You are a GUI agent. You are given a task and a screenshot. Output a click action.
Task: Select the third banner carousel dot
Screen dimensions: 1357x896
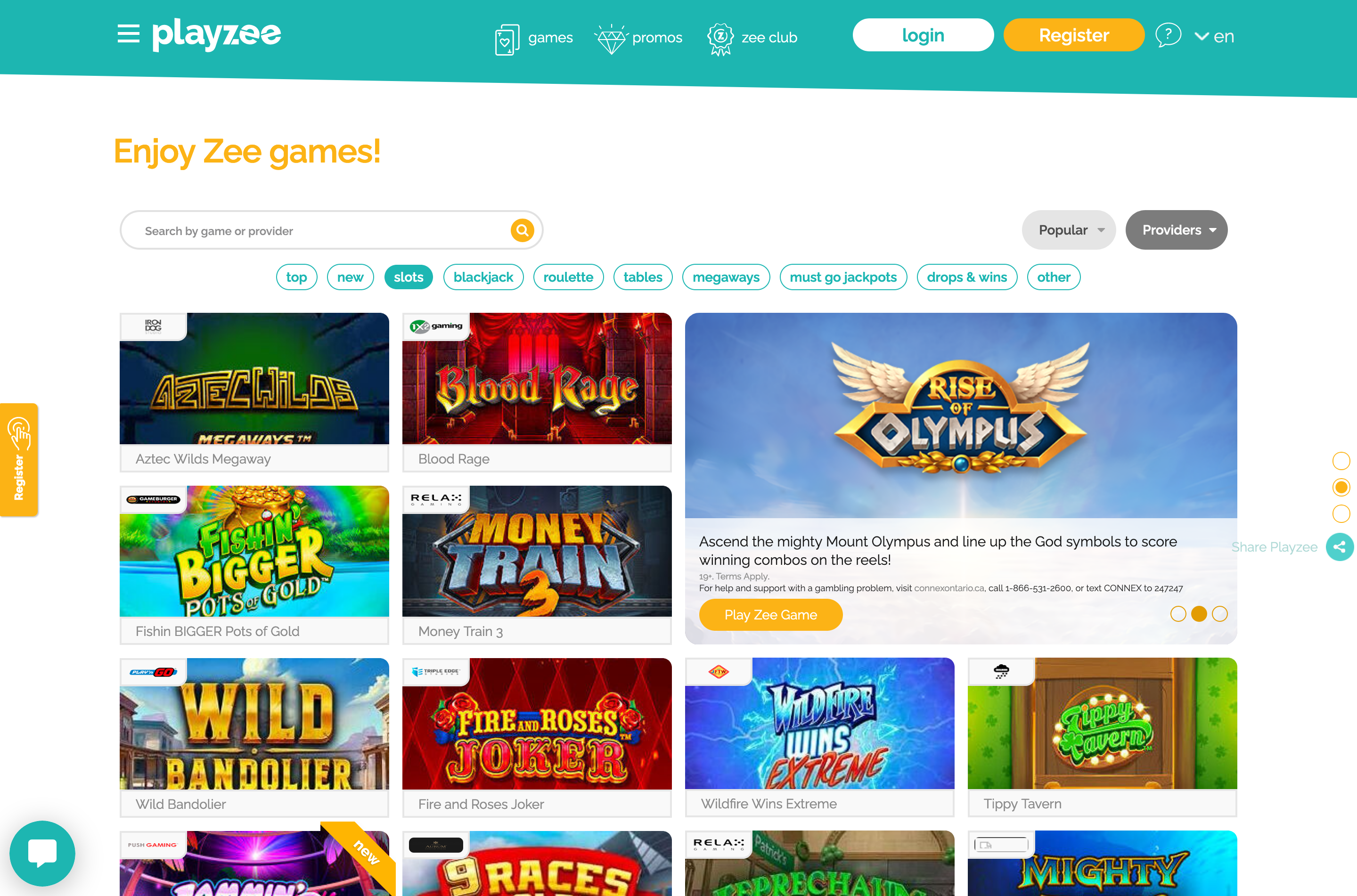(1220, 614)
